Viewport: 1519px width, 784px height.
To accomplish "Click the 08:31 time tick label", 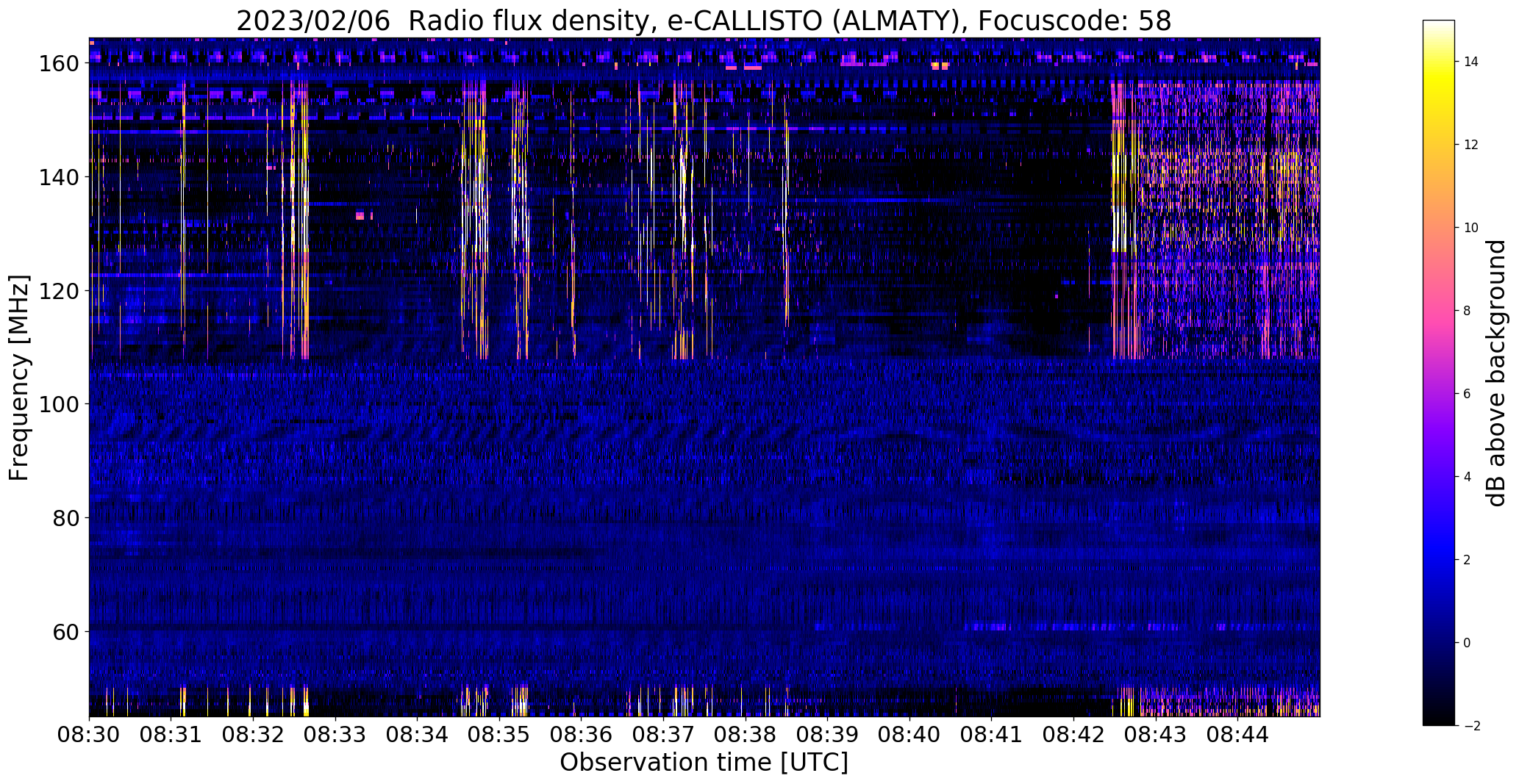I will [x=171, y=736].
